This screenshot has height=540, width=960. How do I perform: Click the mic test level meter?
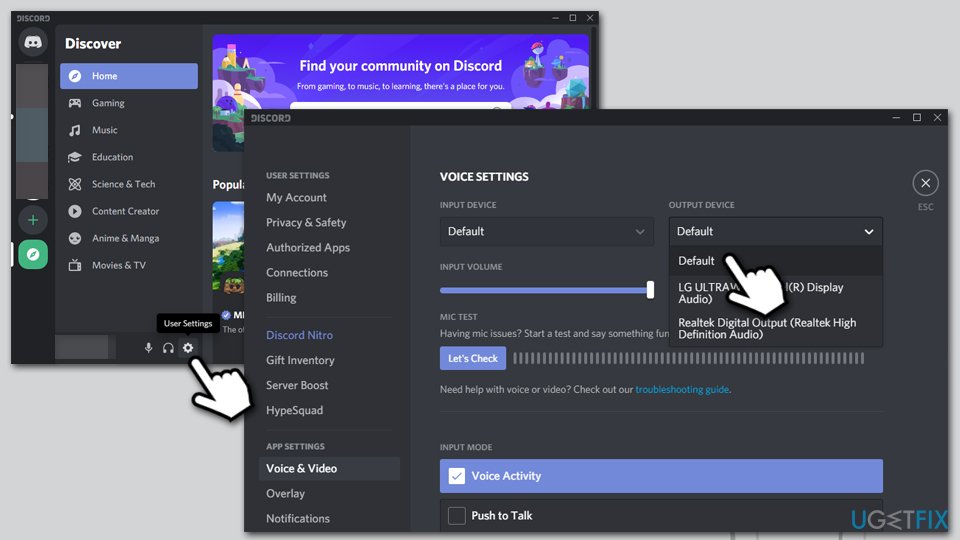[689, 358]
